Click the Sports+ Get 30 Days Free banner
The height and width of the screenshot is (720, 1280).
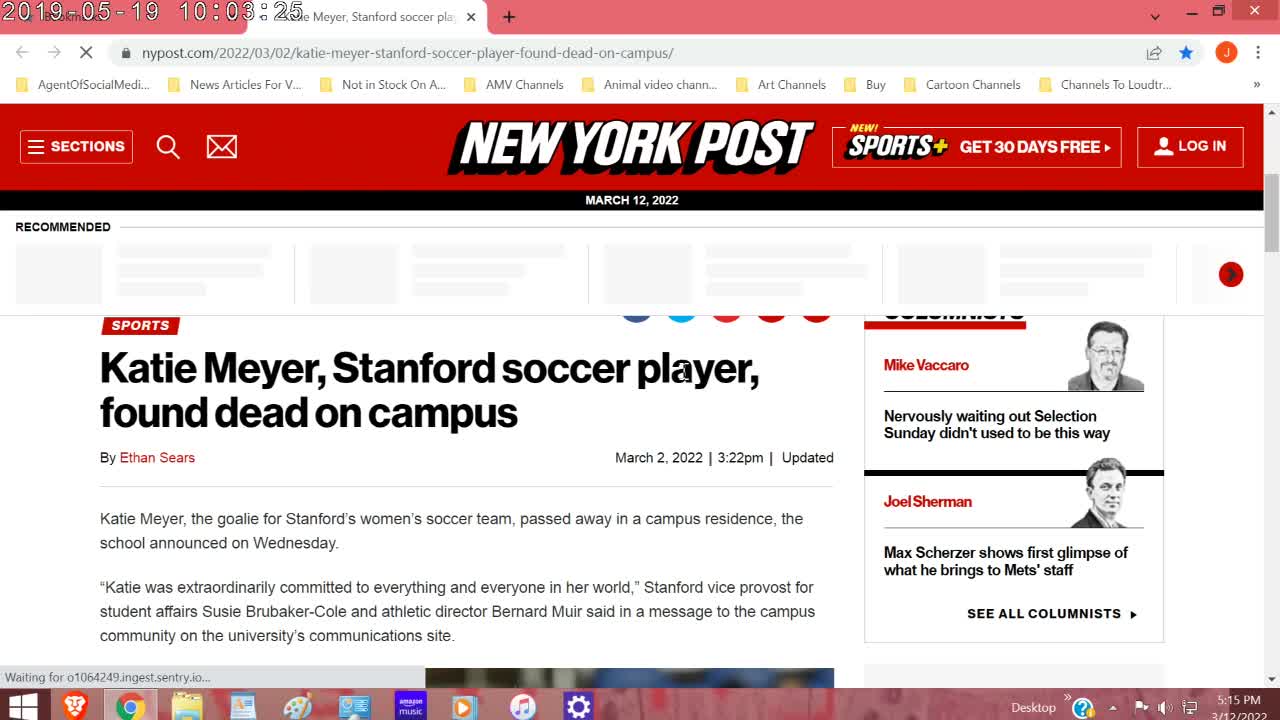point(976,147)
